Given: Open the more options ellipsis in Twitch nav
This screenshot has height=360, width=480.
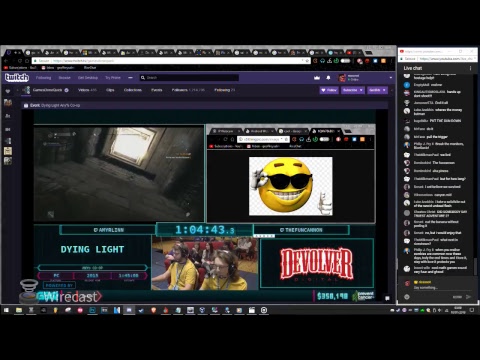Looking at the screenshot, I should point(130,78).
